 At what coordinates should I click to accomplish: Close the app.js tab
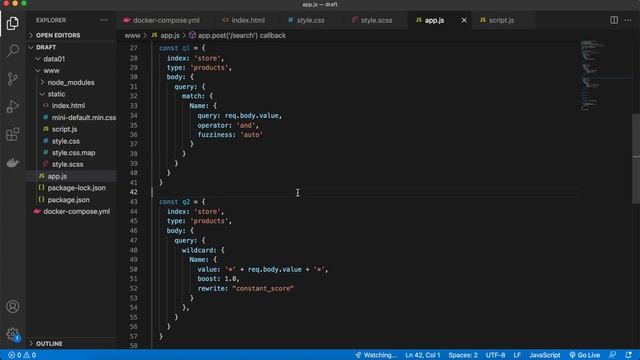(464, 20)
